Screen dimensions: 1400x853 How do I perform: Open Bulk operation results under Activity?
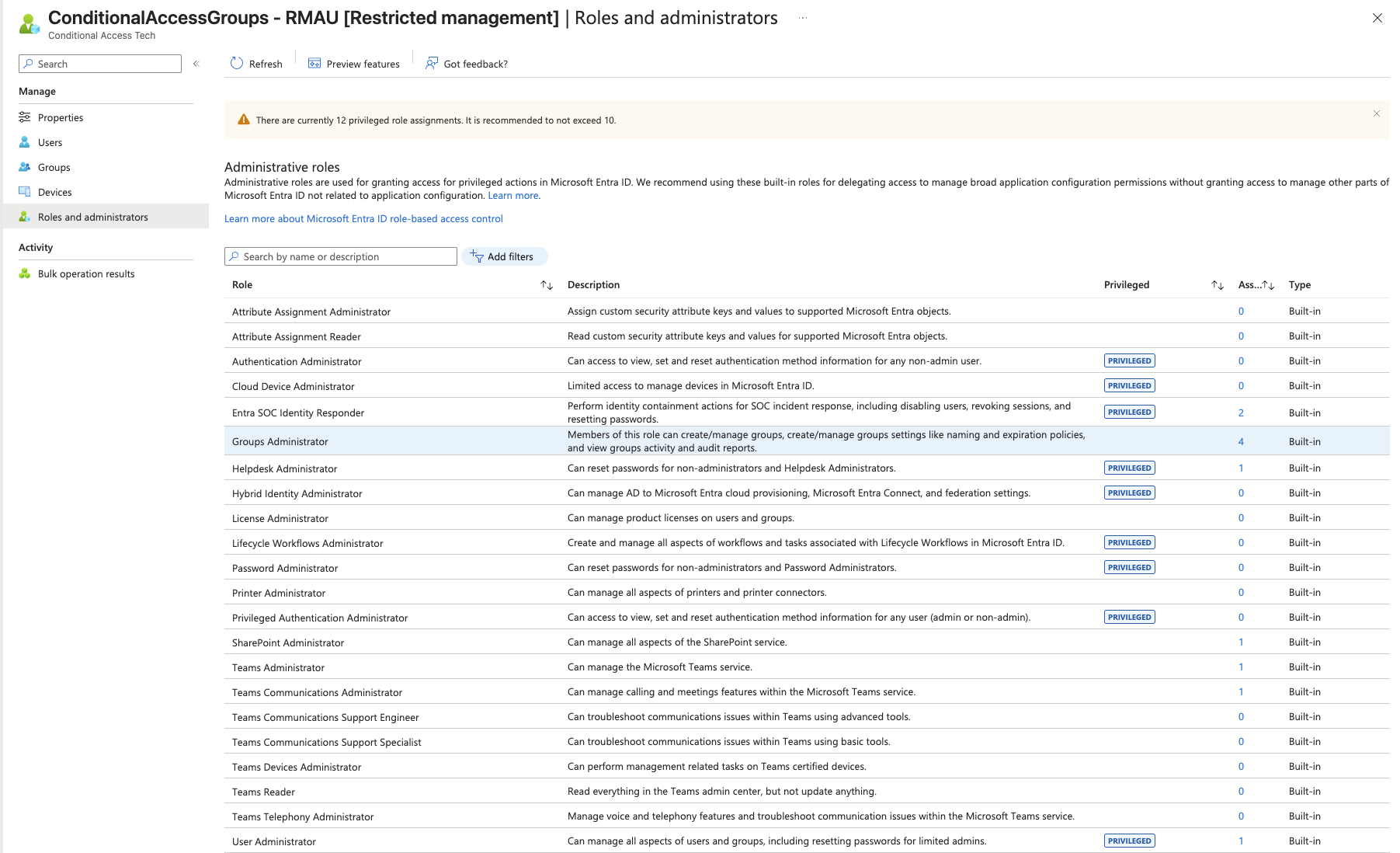pos(86,273)
